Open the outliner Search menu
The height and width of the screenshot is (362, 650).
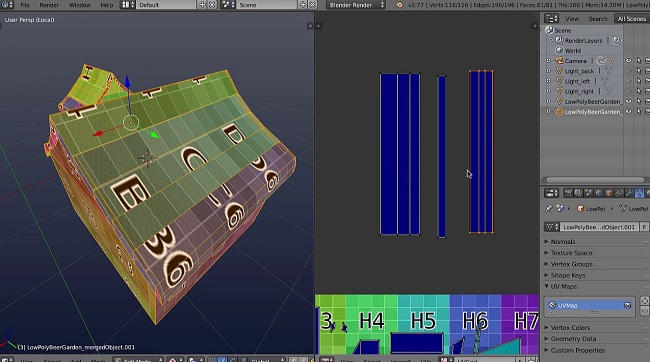(x=597, y=19)
